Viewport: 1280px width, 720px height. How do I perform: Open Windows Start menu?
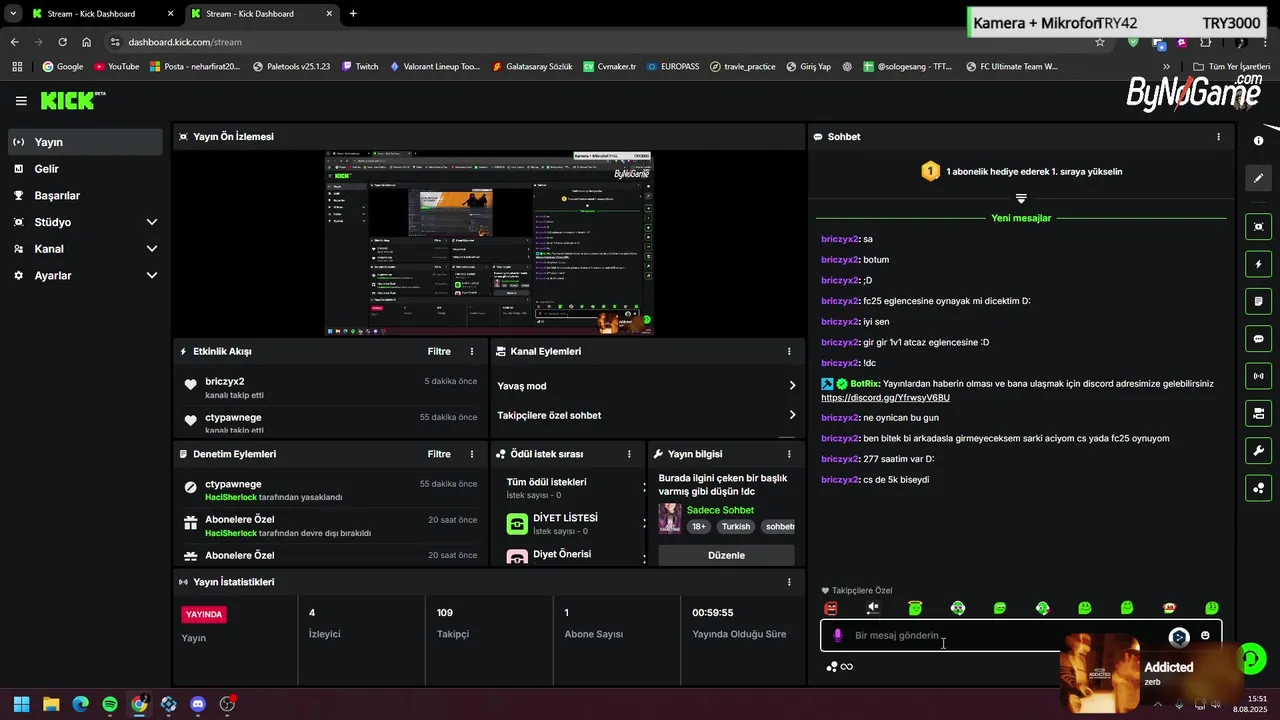tap(22, 704)
